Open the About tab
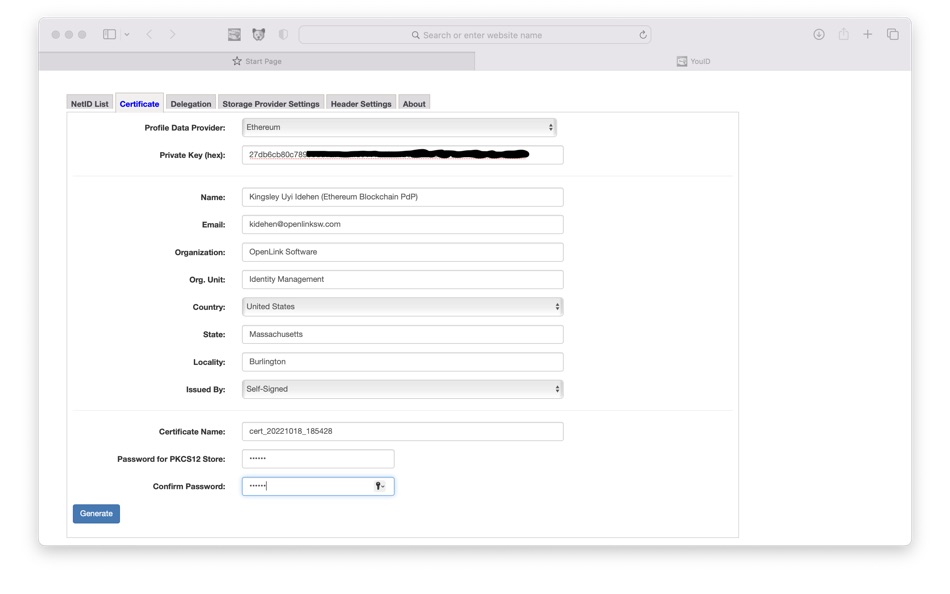 pos(414,104)
